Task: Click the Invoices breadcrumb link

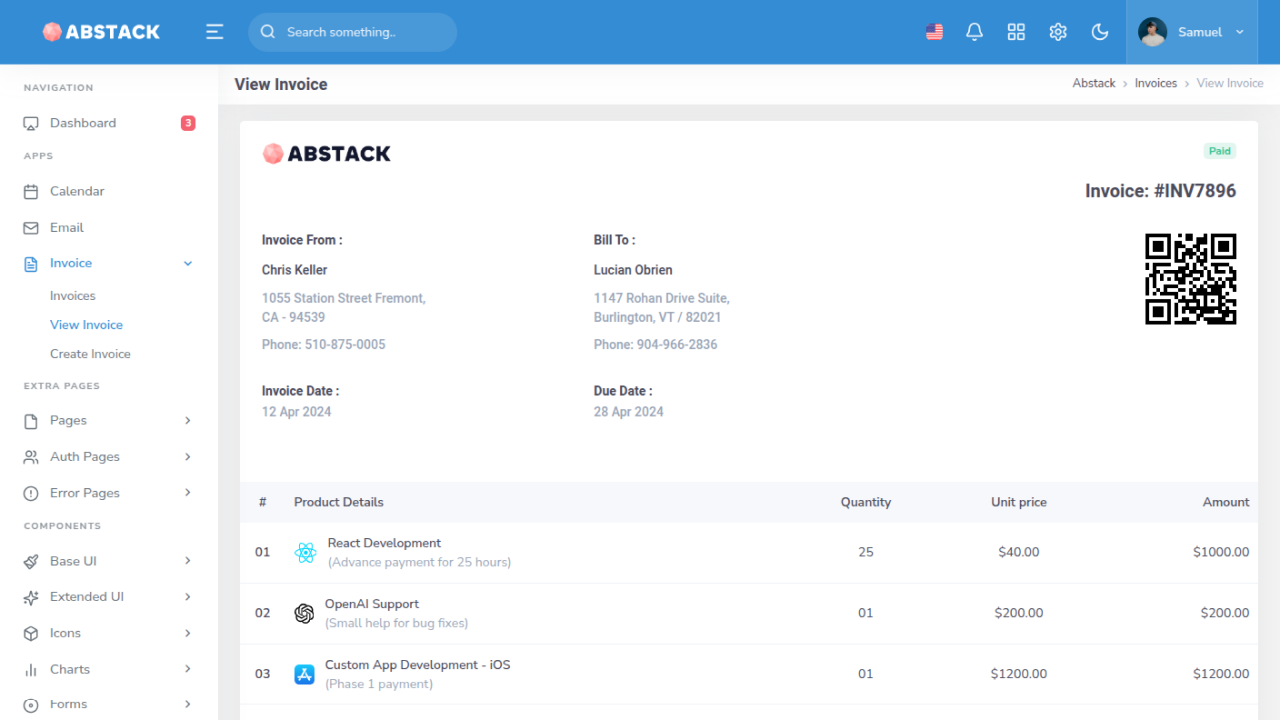Action: [1156, 83]
